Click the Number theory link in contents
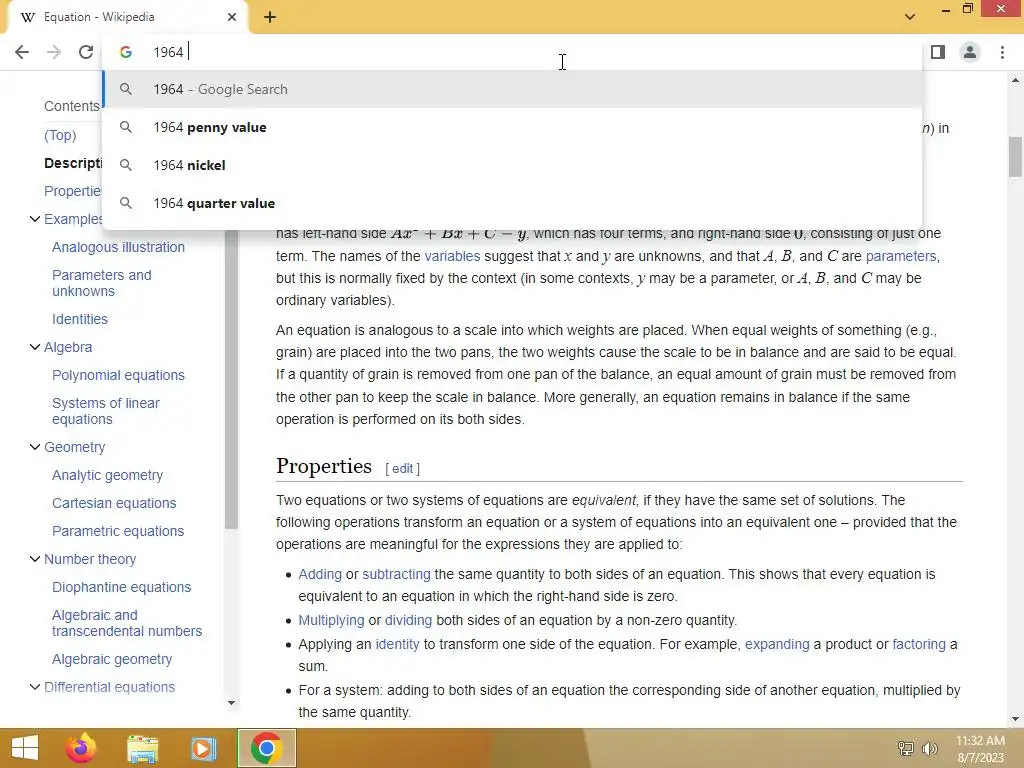The height and width of the screenshot is (768, 1024). [x=90, y=559]
